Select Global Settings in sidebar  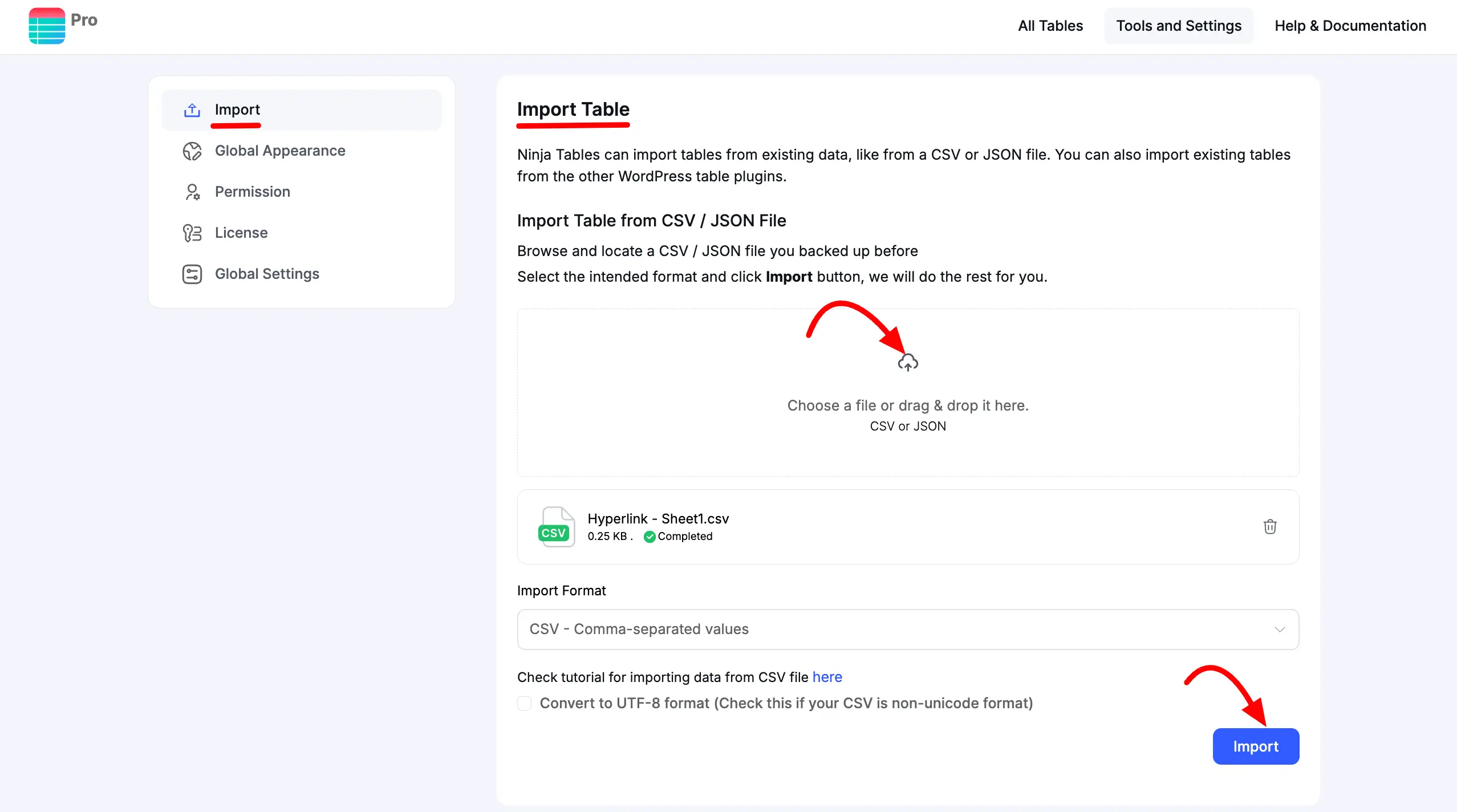coord(302,274)
